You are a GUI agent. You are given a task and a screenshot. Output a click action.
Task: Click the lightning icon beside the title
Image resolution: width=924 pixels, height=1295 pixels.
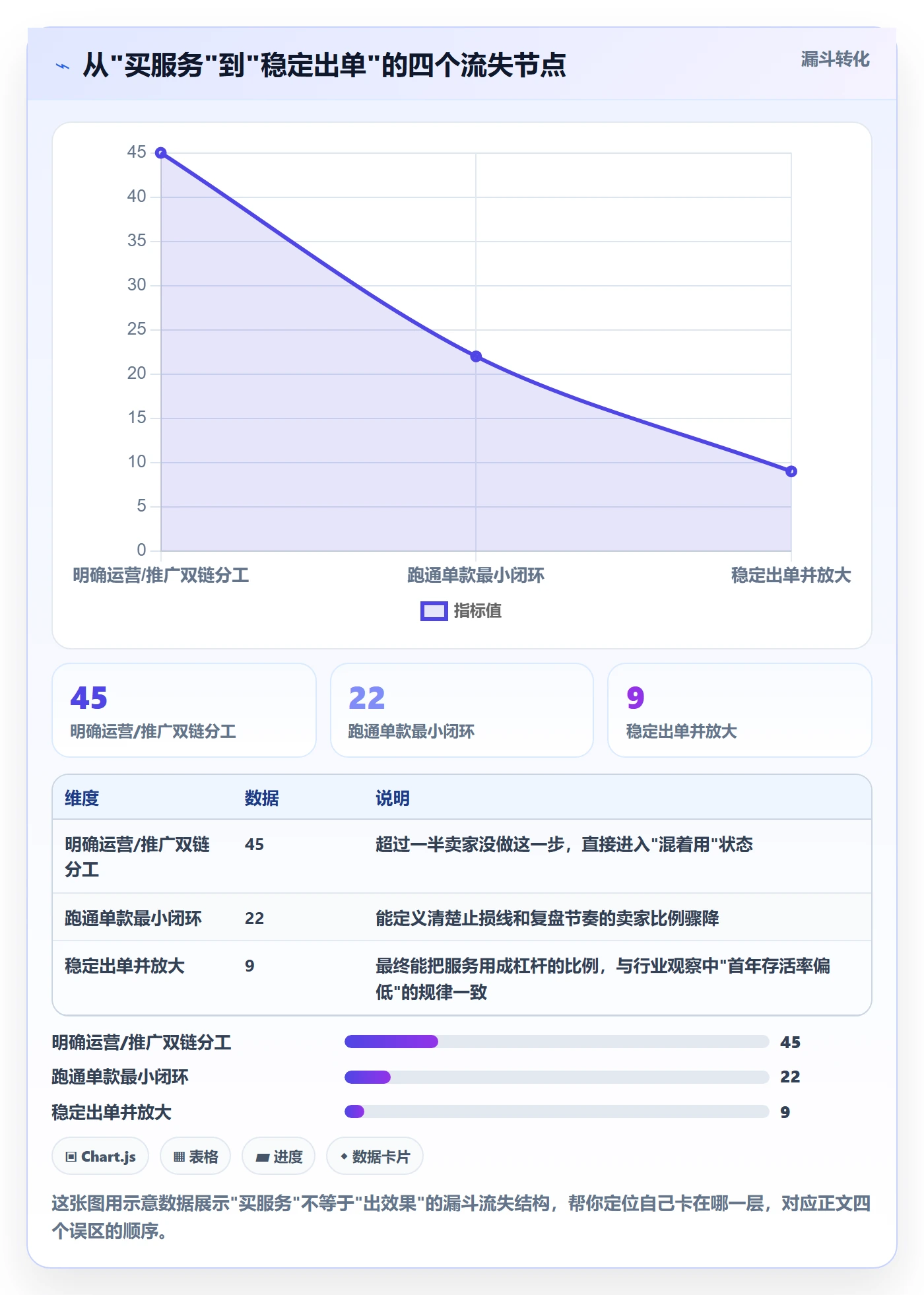click(x=63, y=66)
